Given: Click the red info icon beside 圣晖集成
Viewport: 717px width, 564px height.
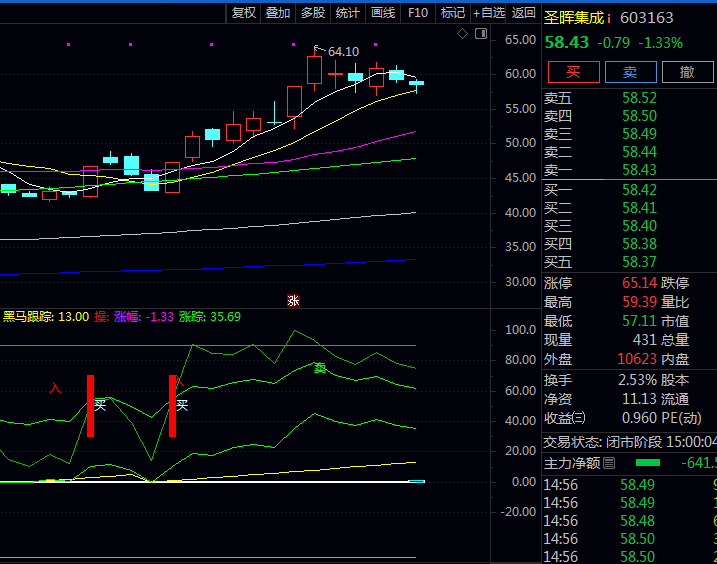Looking at the screenshot, I should (x=610, y=17).
